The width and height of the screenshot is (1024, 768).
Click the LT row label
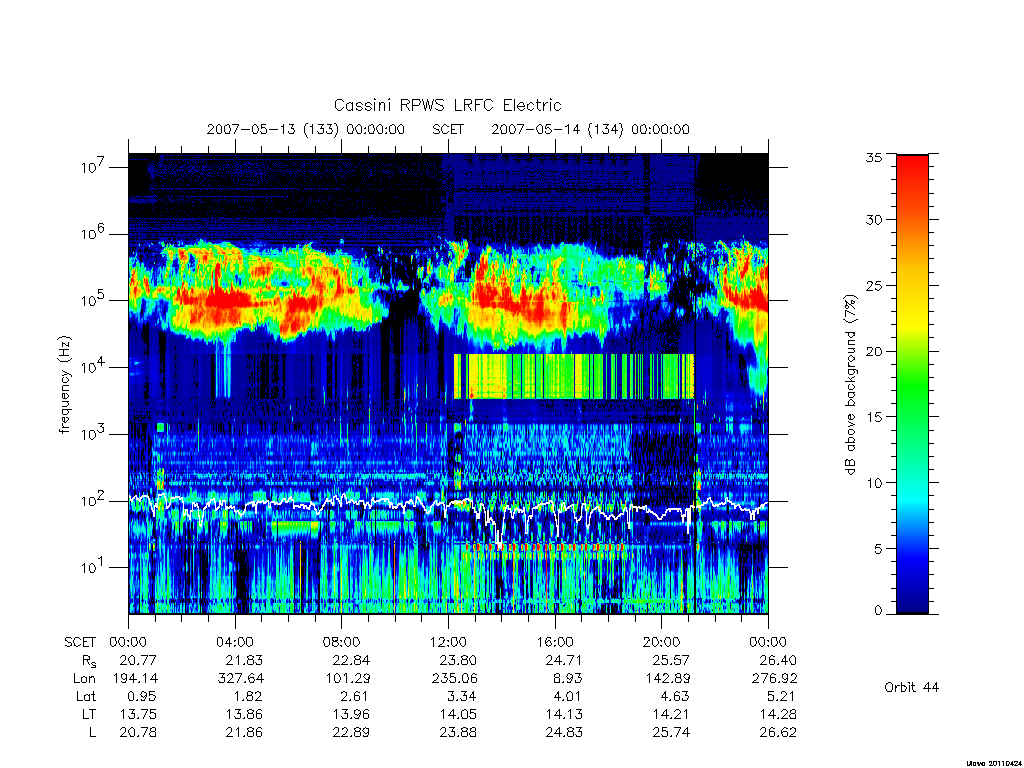tap(89, 714)
